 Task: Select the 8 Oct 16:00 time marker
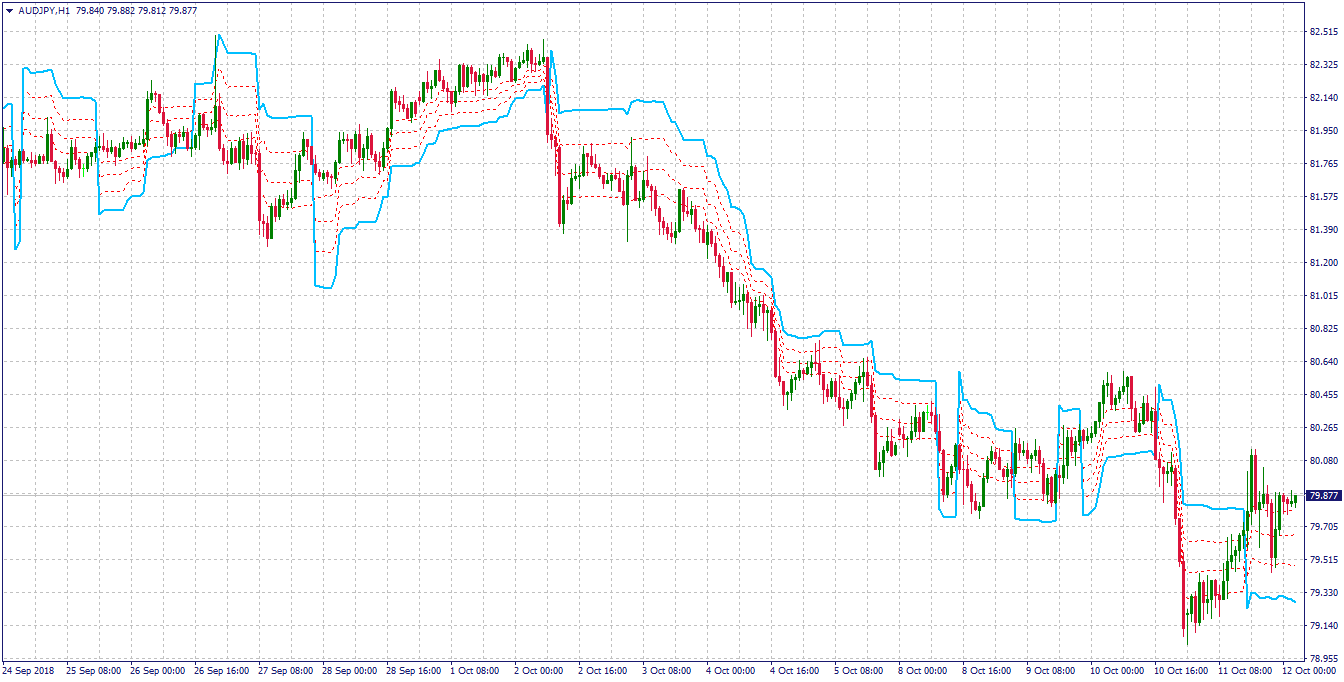(x=987, y=672)
